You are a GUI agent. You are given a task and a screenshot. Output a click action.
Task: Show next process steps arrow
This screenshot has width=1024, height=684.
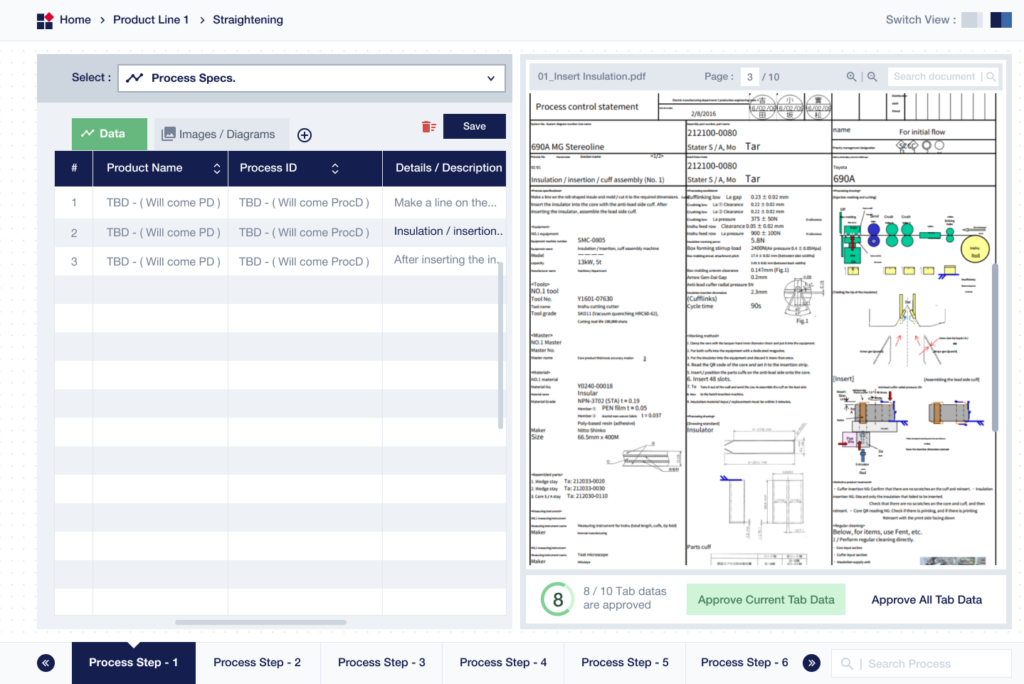coord(811,663)
